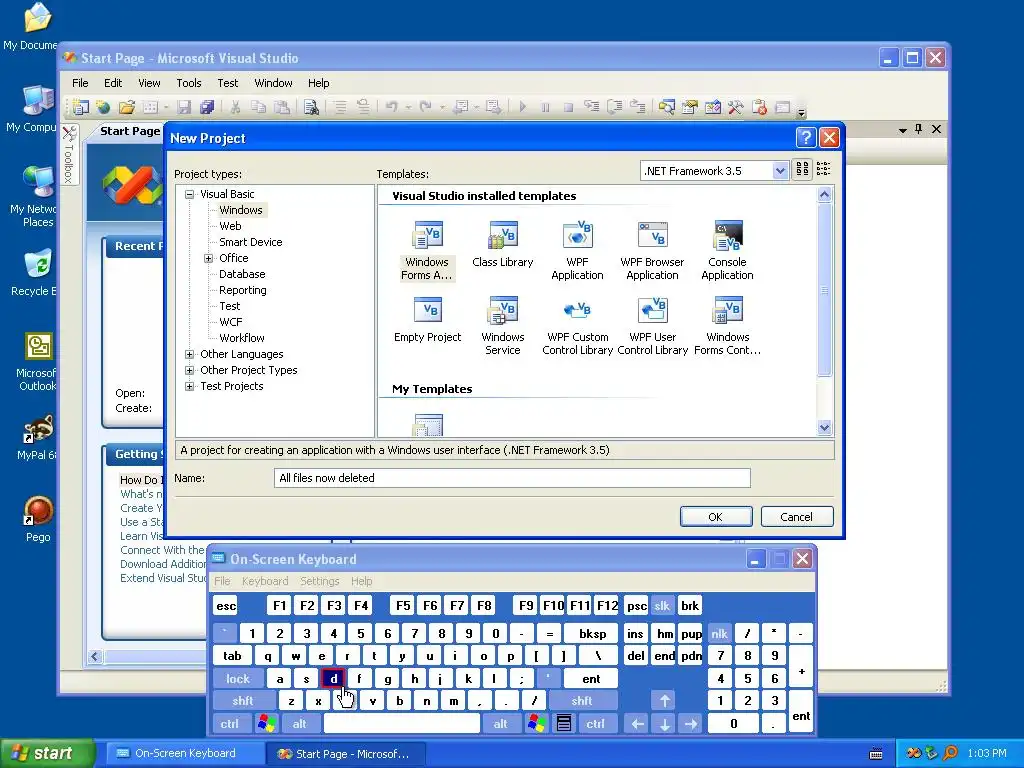1024x768 pixels.
Task: Open the File menu in Visual Studio
Action: [x=80, y=83]
